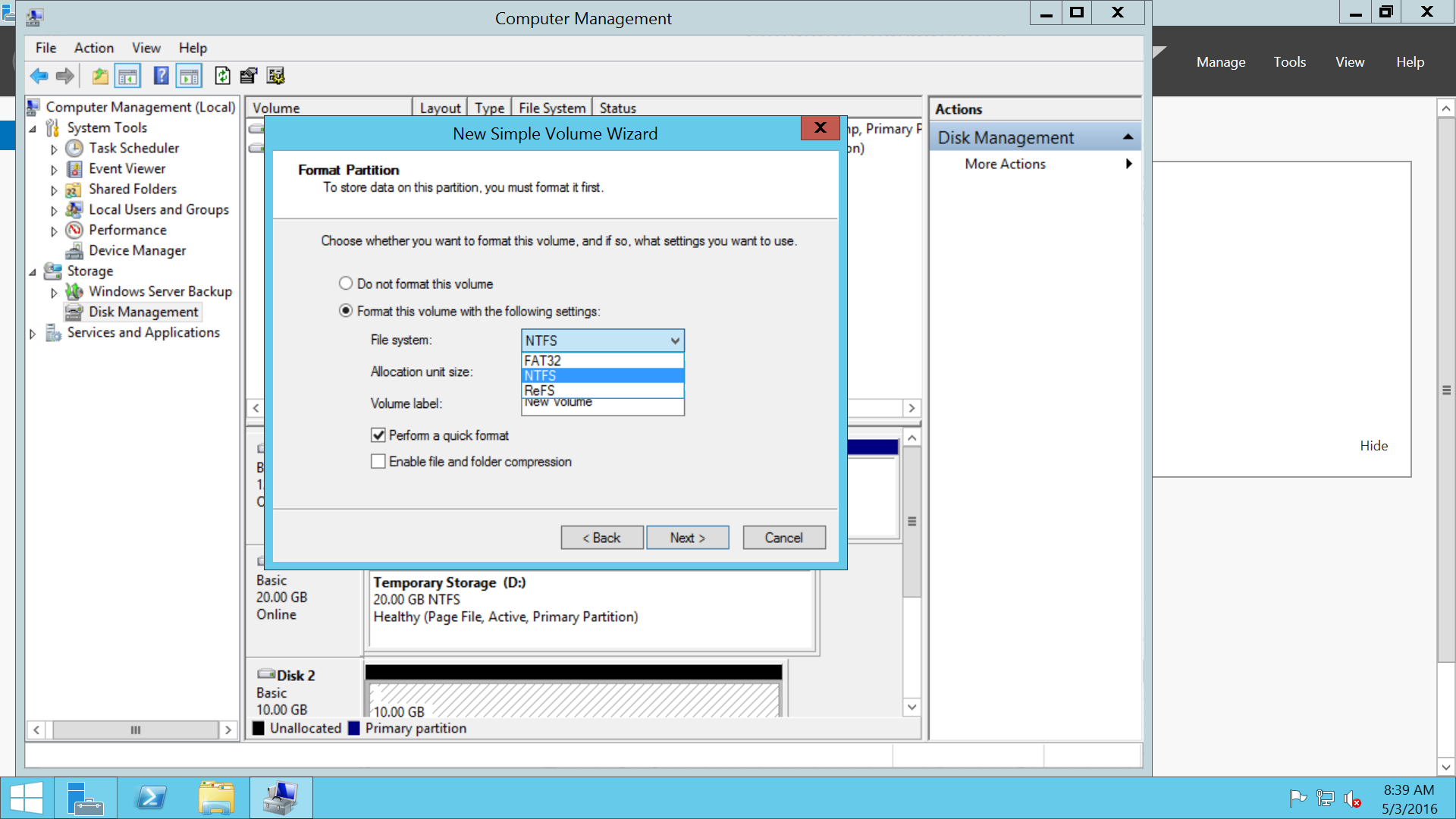1456x819 pixels.
Task: Toggle Show/Hide Console Tree toolbar icon
Action: coord(127,76)
